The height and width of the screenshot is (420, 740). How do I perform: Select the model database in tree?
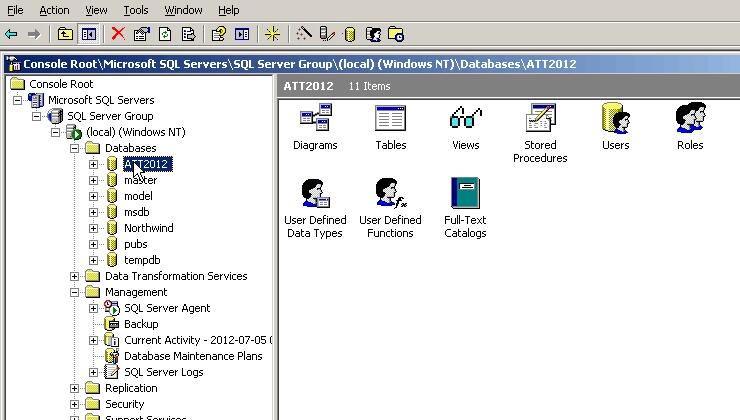(138, 196)
